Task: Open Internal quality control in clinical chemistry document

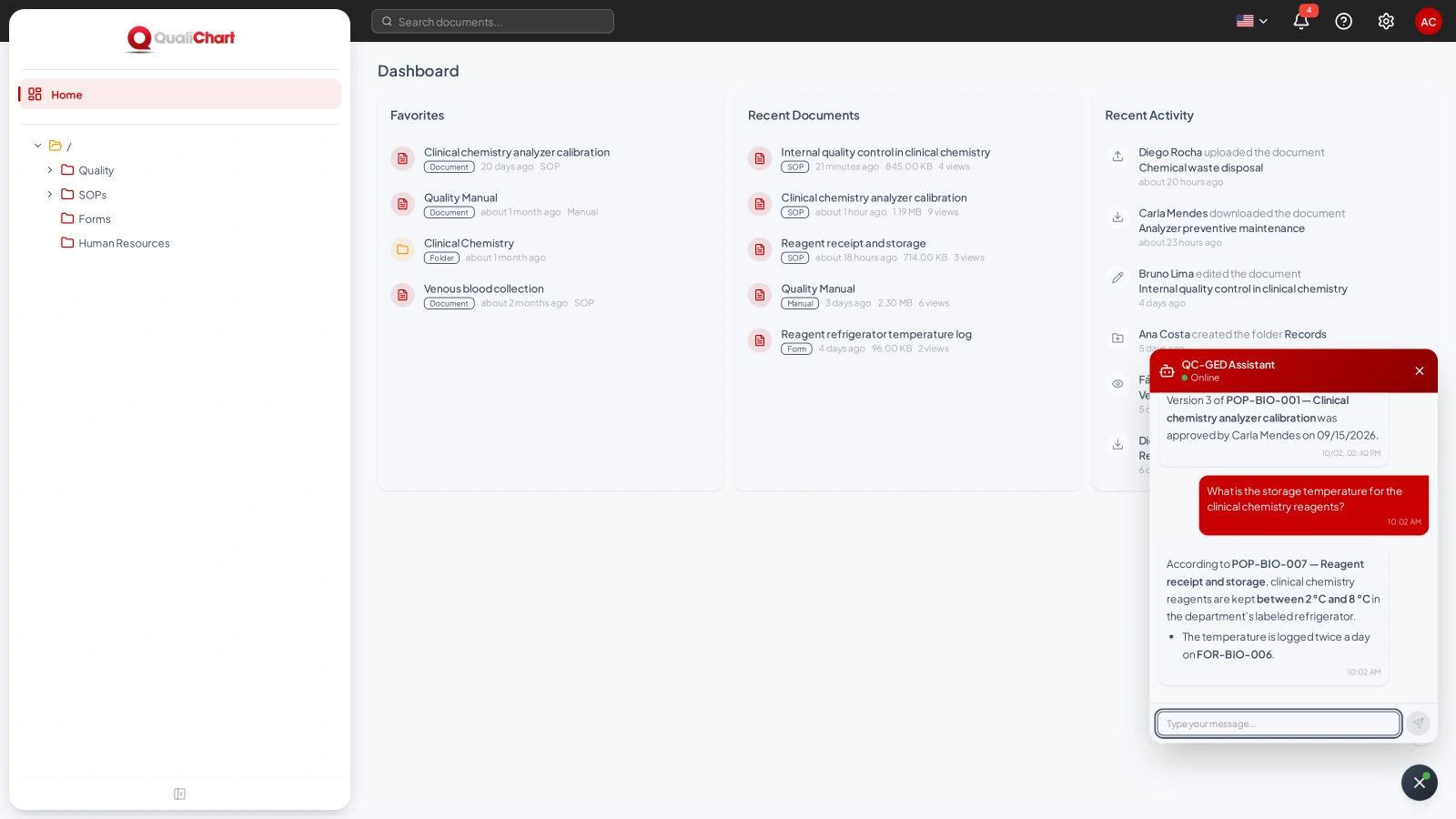Action: coord(885,152)
